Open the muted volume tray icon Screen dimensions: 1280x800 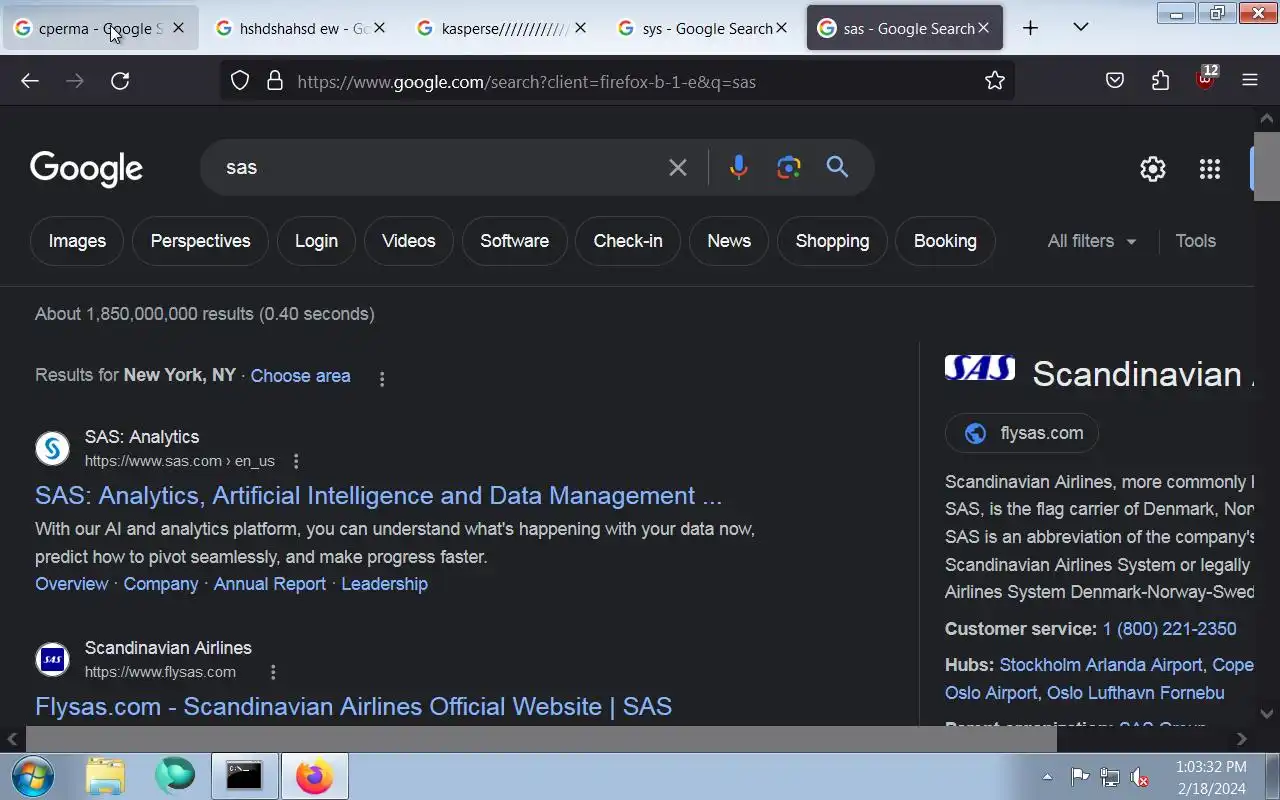point(1139,777)
